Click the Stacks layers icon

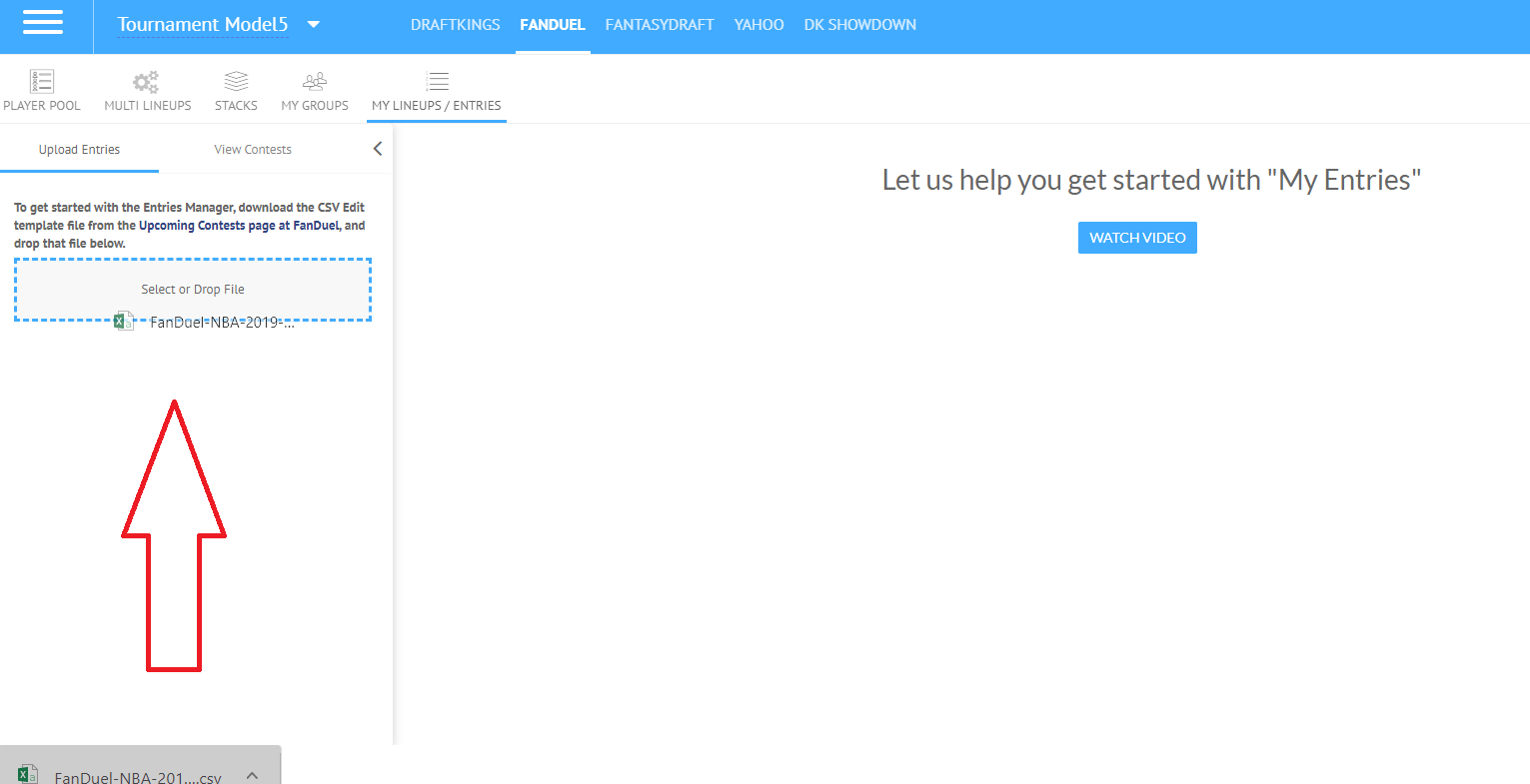click(236, 81)
